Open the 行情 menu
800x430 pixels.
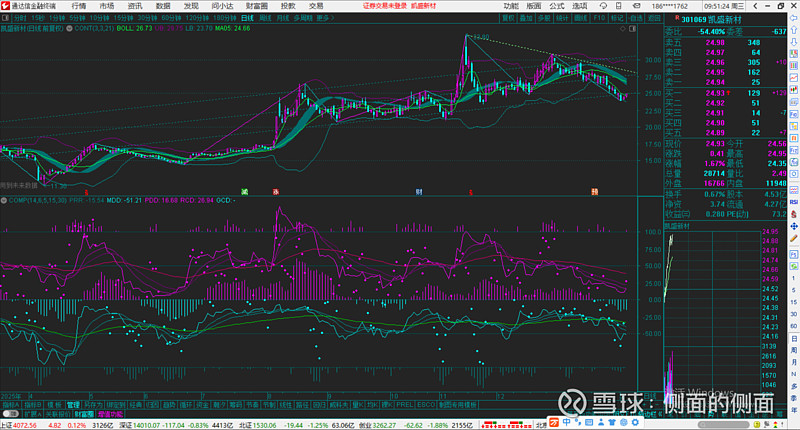tap(79, 6)
